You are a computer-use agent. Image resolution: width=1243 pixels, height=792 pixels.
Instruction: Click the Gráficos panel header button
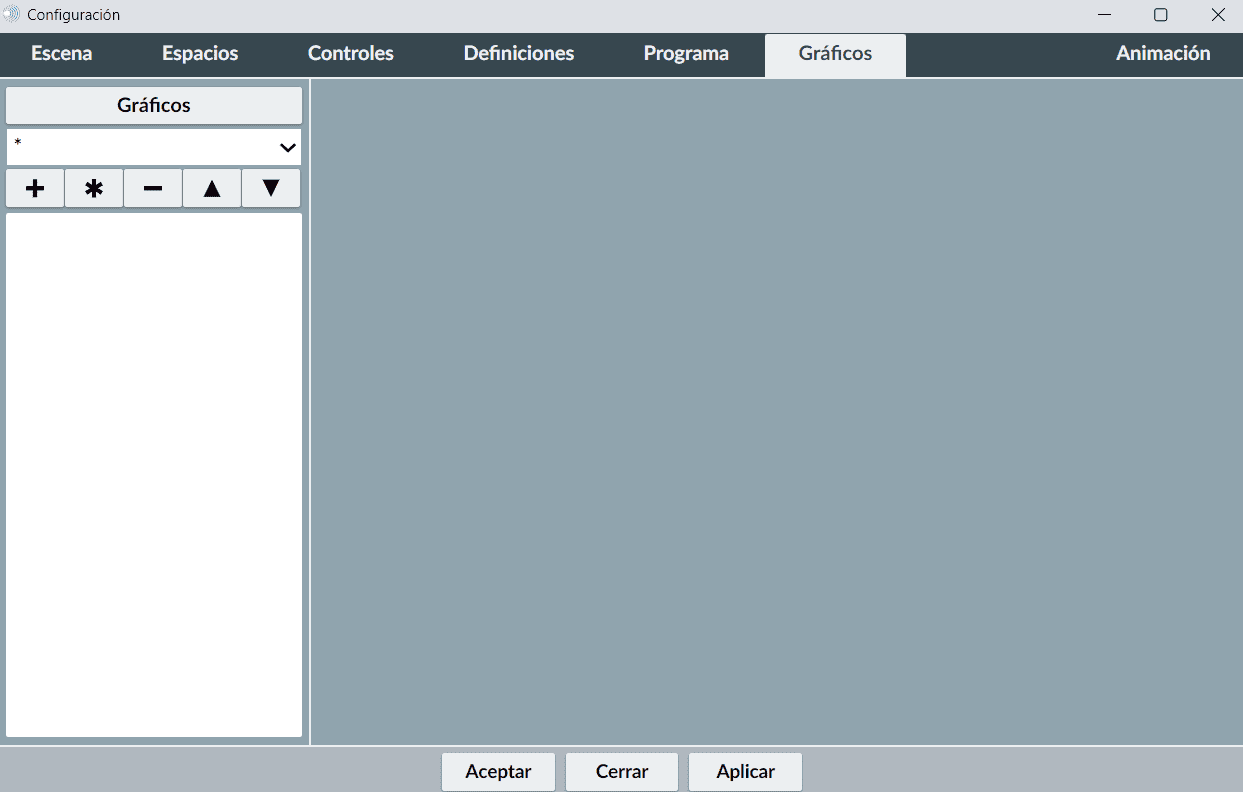(154, 105)
